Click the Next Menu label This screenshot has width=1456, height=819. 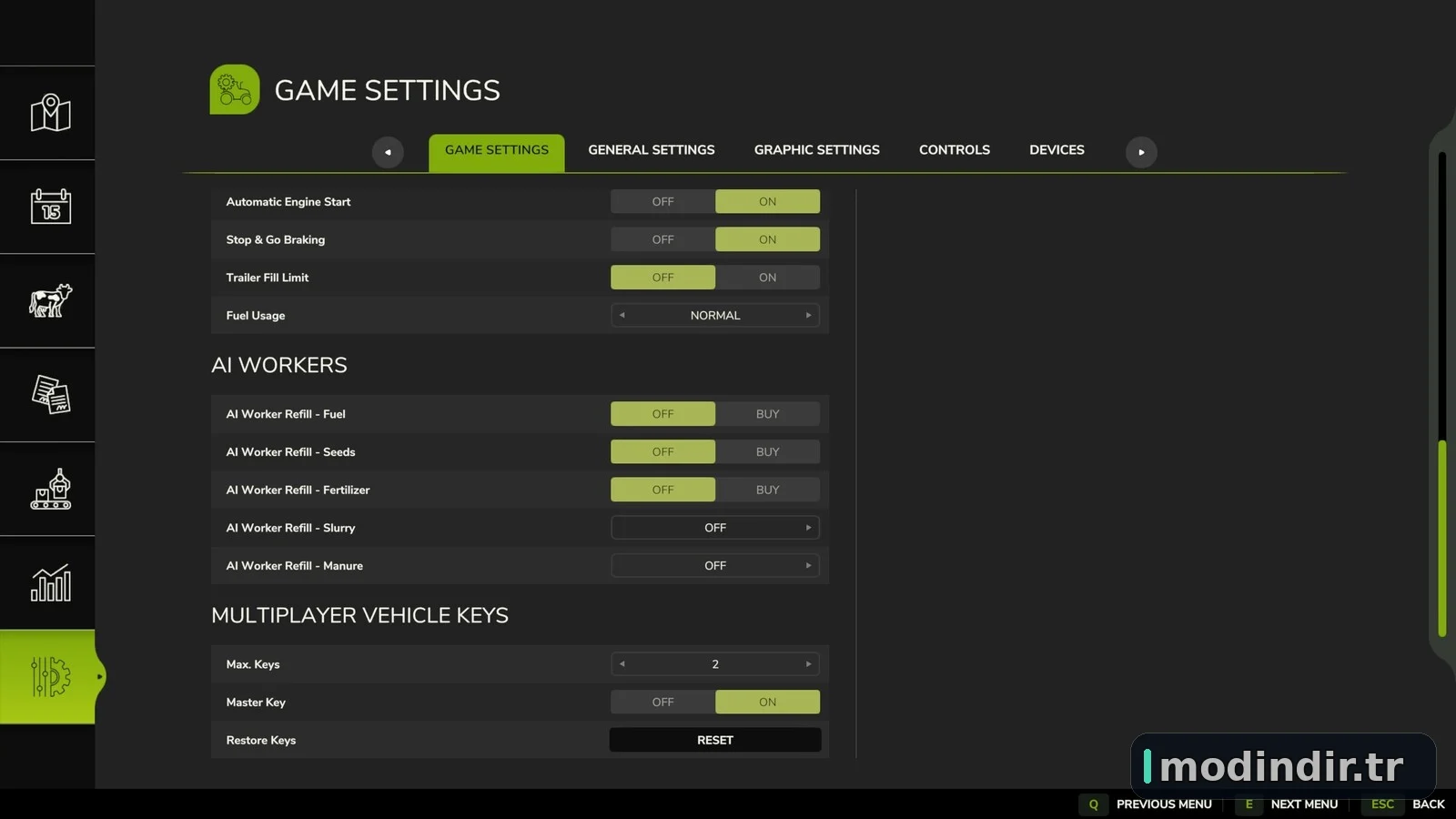(1304, 804)
